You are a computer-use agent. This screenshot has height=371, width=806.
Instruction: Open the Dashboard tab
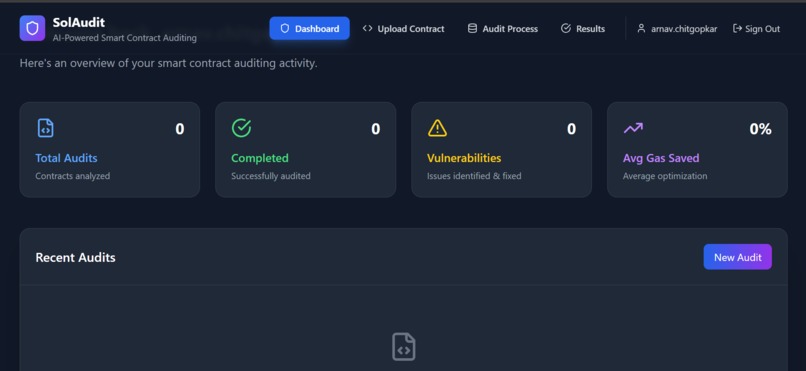coord(309,29)
